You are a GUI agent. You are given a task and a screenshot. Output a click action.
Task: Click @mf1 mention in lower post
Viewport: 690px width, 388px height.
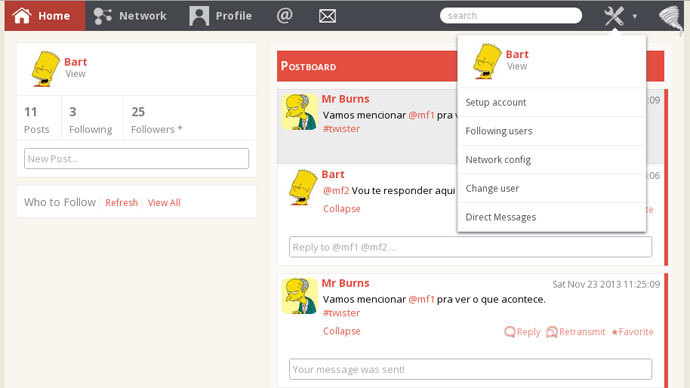421,300
